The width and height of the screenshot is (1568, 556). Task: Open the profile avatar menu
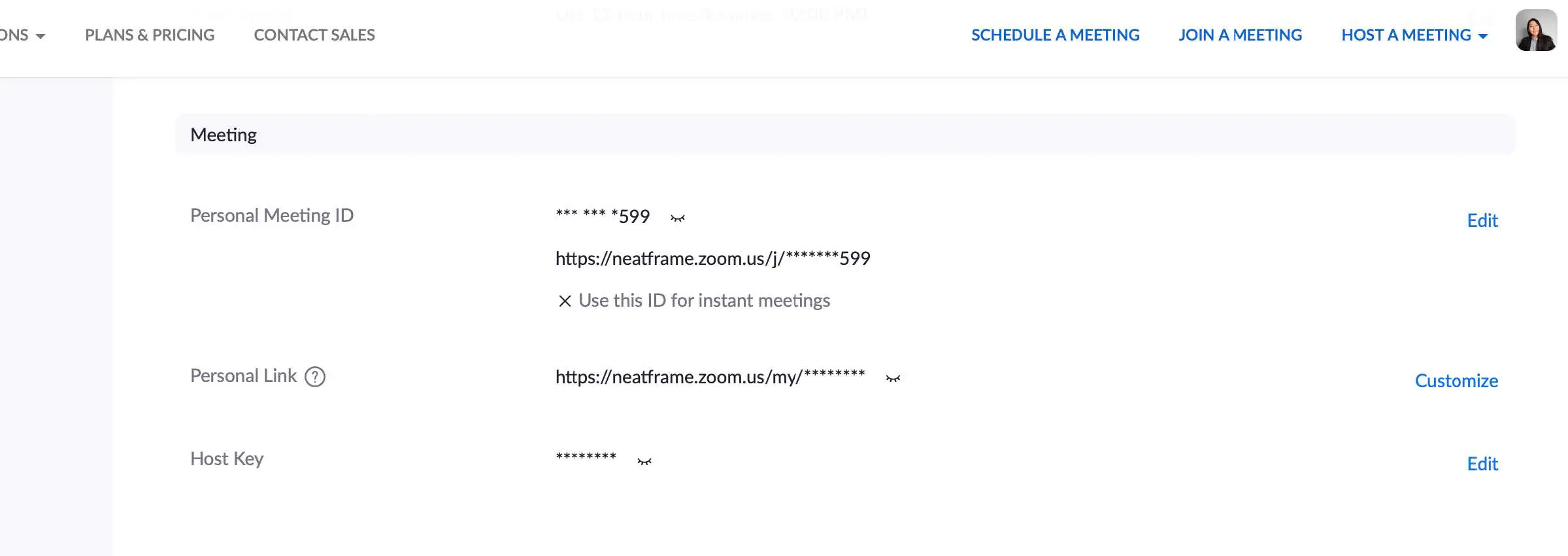click(1535, 31)
